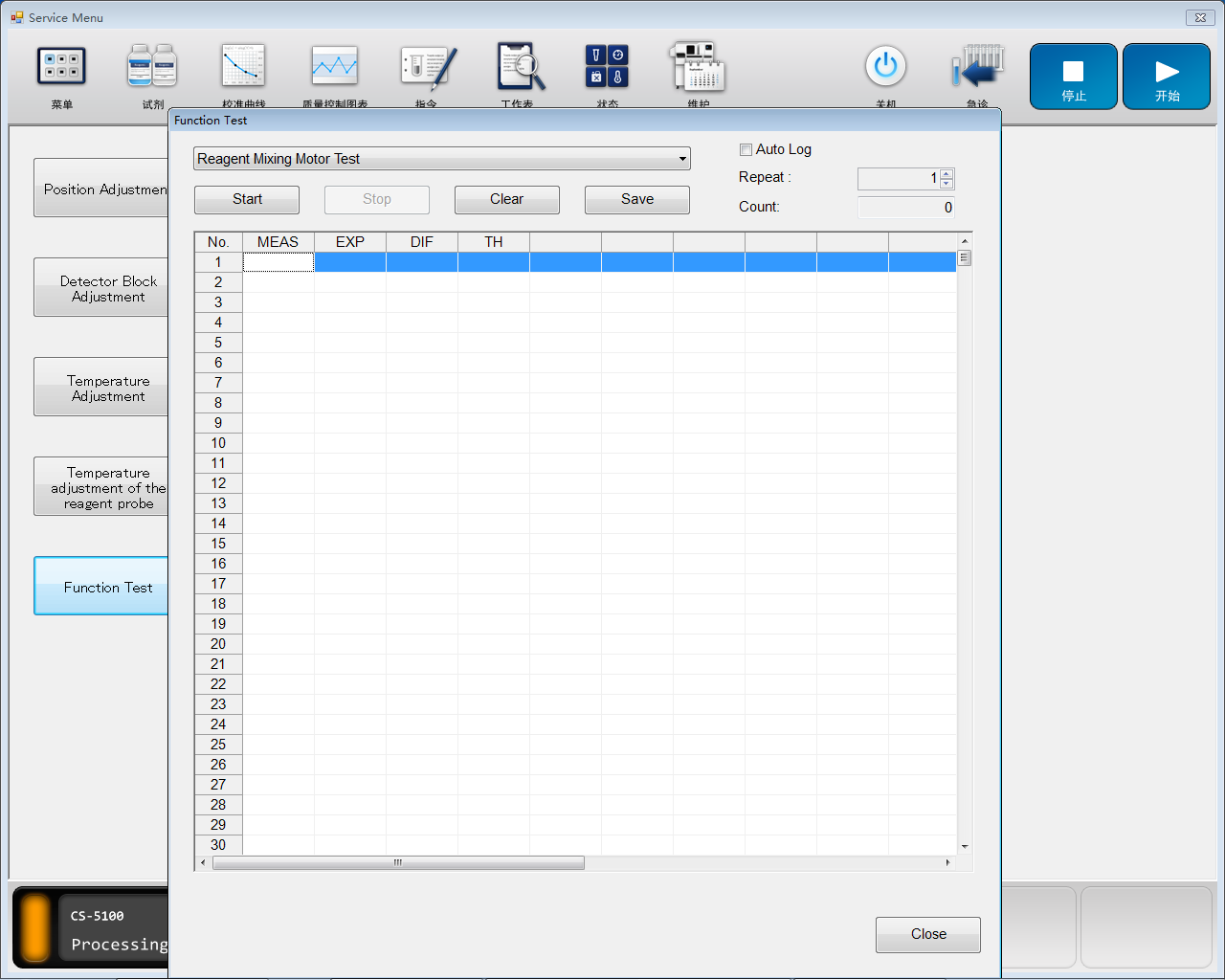1225x980 pixels.
Task: Click the Save button
Action: (x=636, y=199)
